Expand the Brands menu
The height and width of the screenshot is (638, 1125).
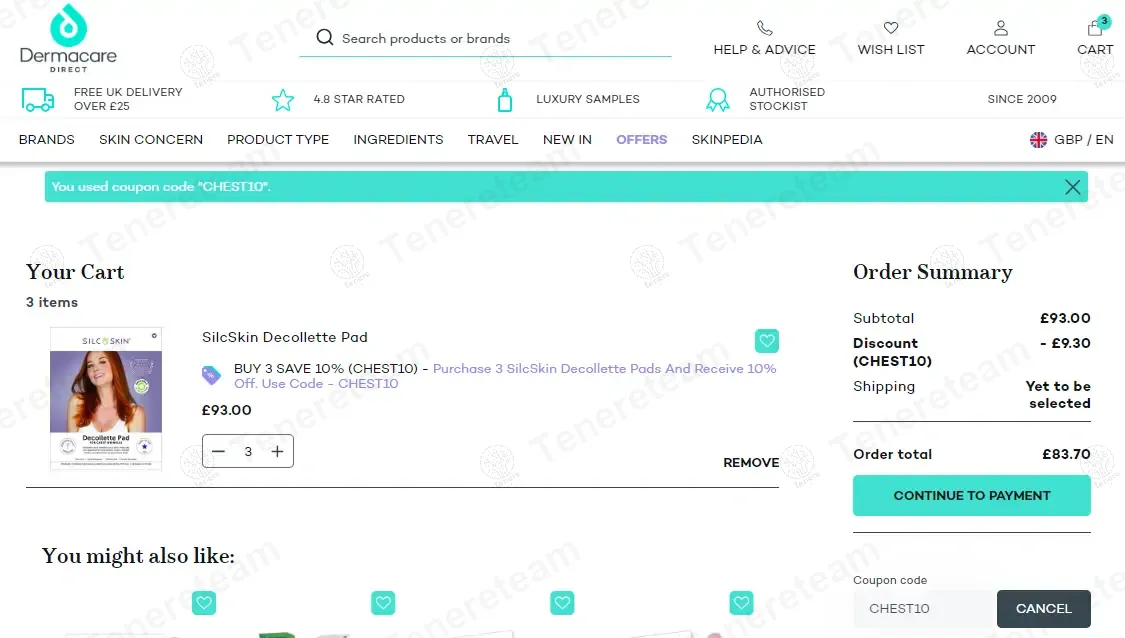point(47,140)
